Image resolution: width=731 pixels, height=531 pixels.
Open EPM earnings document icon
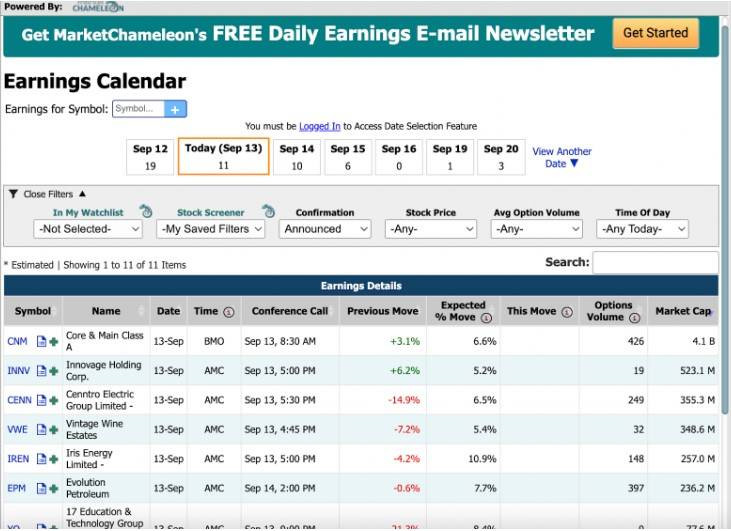pyautogui.click(x=41, y=488)
